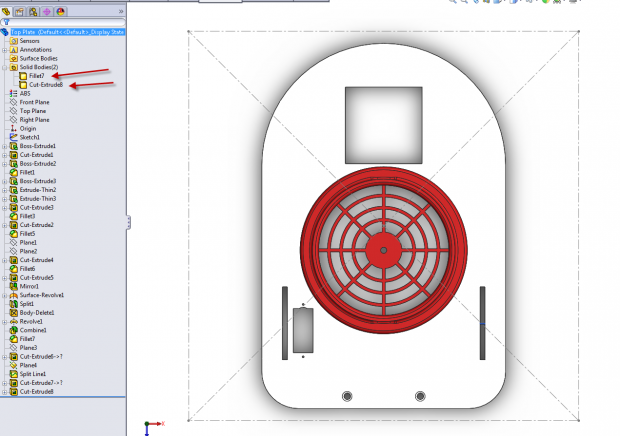Image resolution: width=620 pixels, height=436 pixels.
Task: Click the feature tree filter field
Action: pos(66,22)
